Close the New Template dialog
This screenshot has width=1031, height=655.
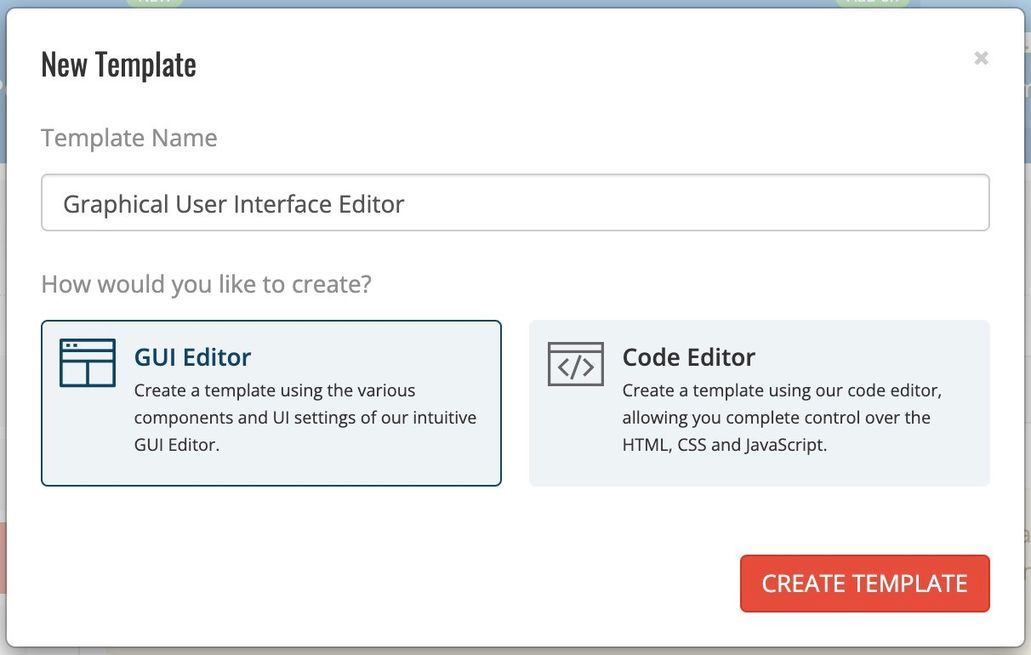[x=981, y=58]
